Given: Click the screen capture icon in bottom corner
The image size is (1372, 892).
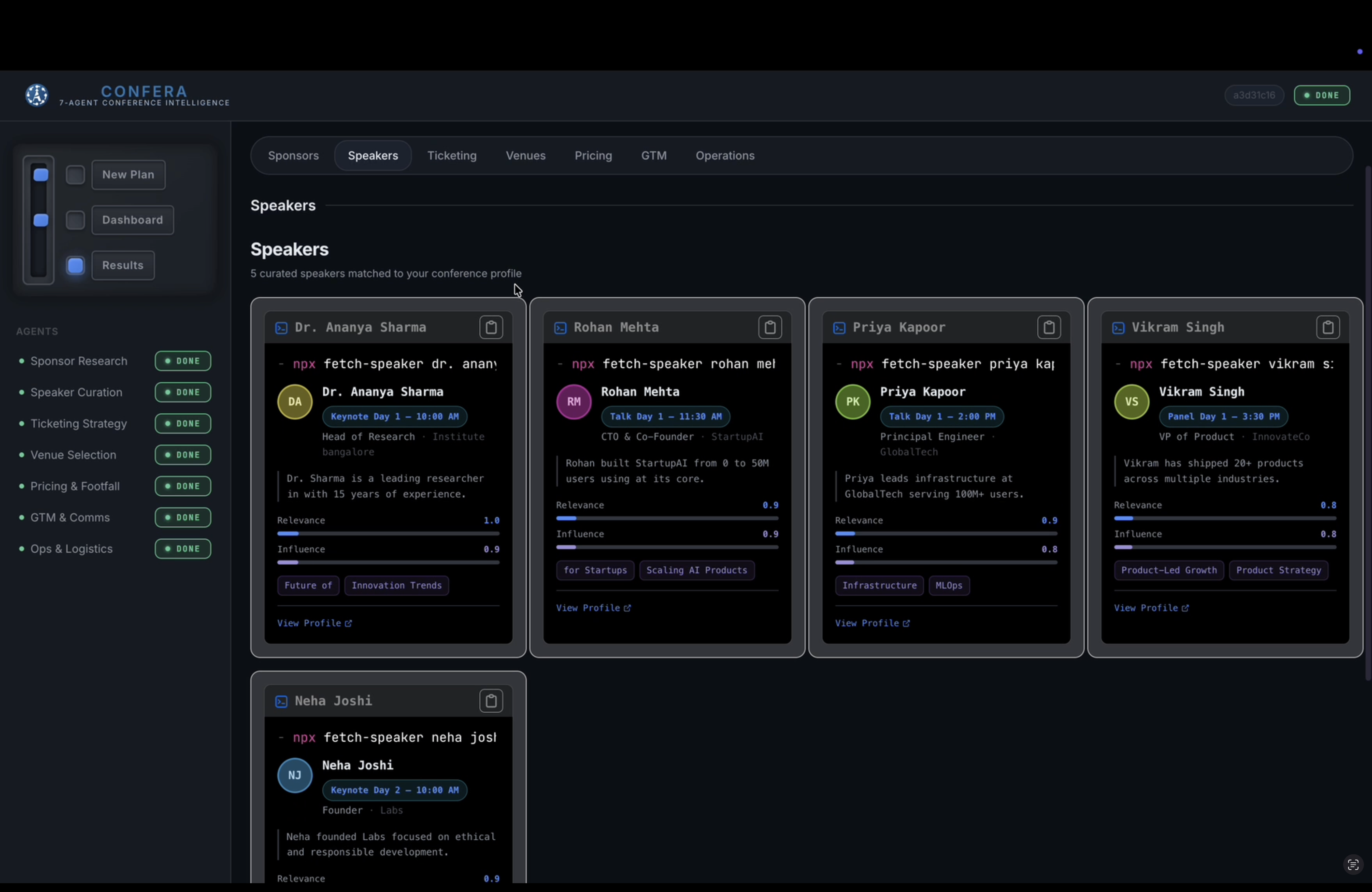Looking at the screenshot, I should point(1353,865).
